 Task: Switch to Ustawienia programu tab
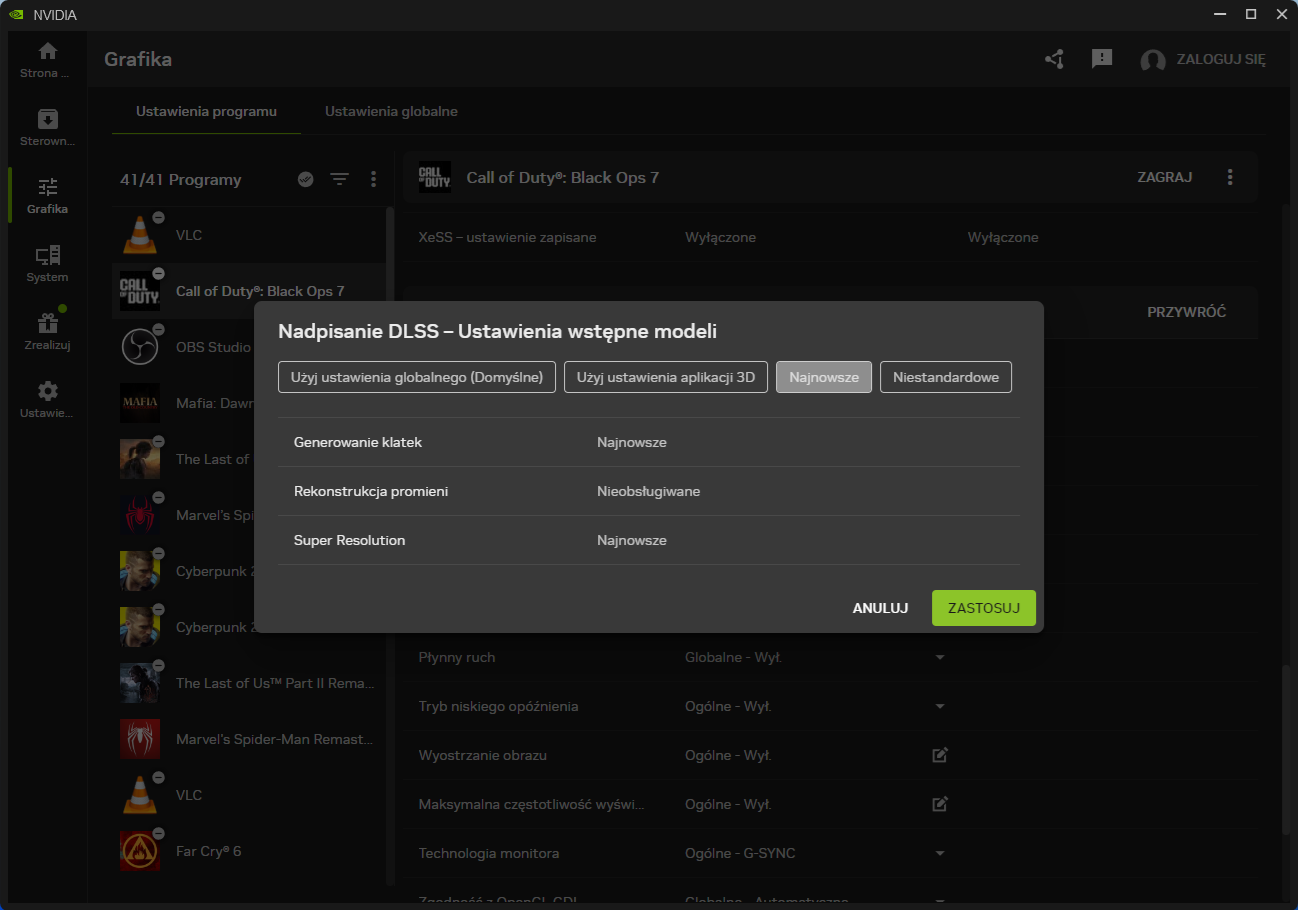(x=206, y=111)
